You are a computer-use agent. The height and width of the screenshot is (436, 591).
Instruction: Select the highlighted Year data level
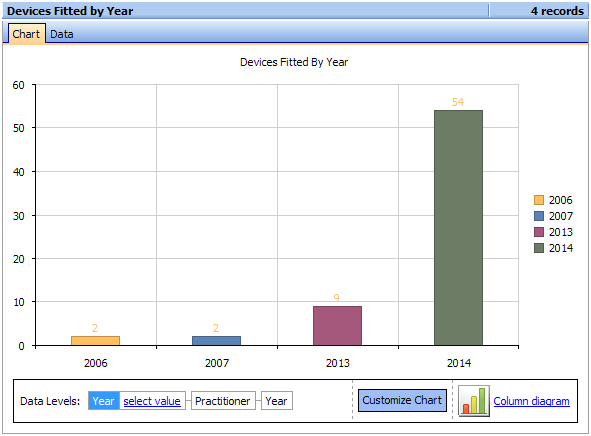[103, 401]
